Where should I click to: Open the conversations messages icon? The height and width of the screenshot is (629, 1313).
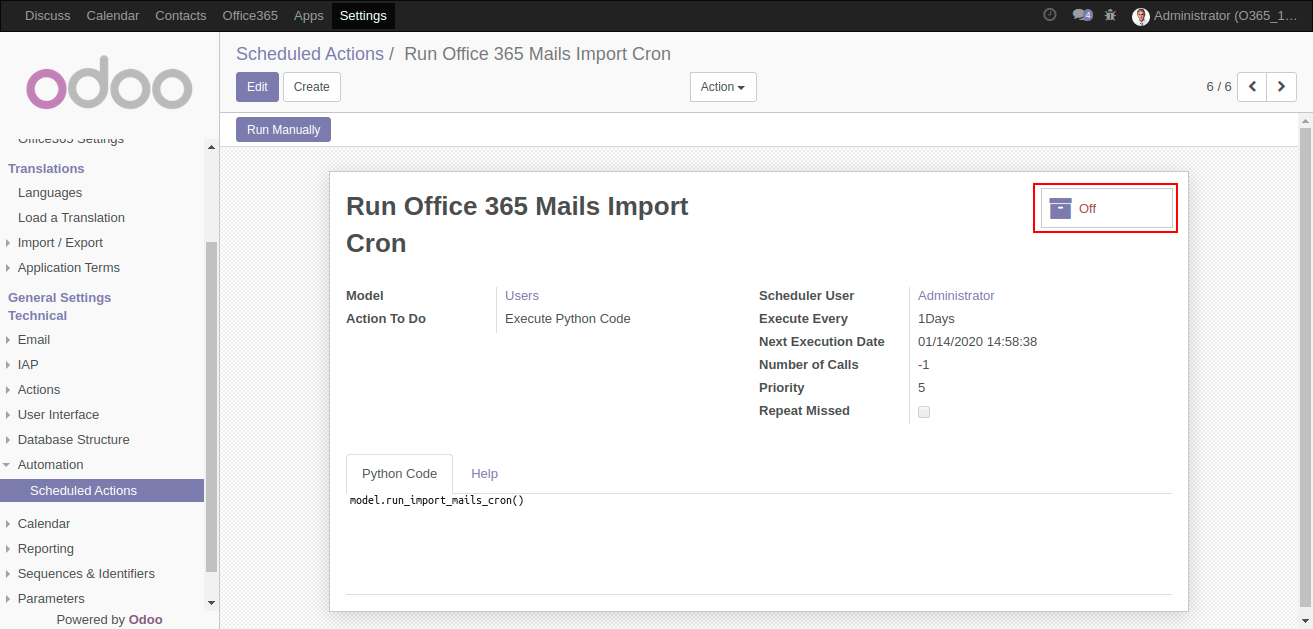tap(1081, 15)
